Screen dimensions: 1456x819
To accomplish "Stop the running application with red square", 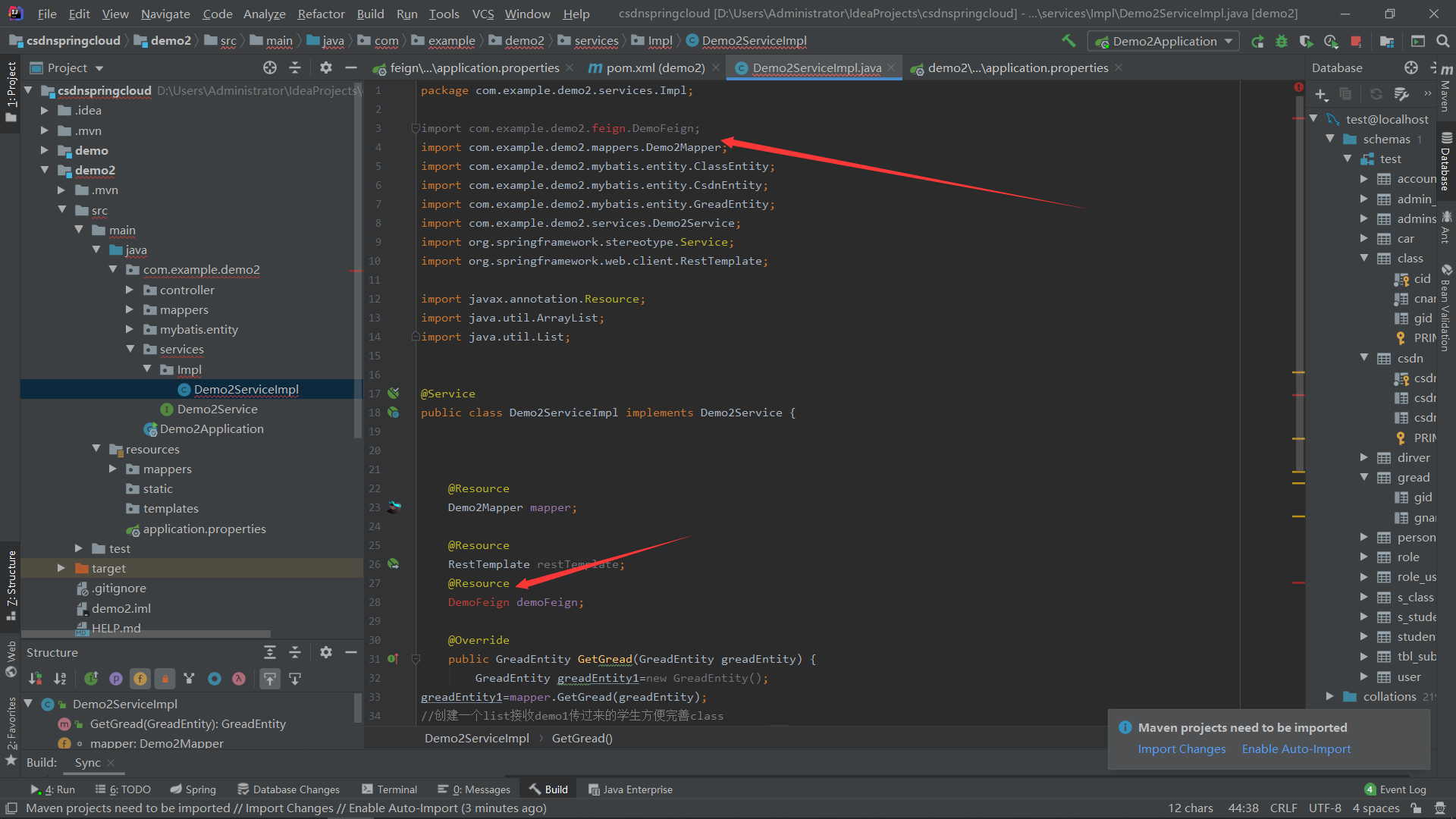I will 1356,41.
